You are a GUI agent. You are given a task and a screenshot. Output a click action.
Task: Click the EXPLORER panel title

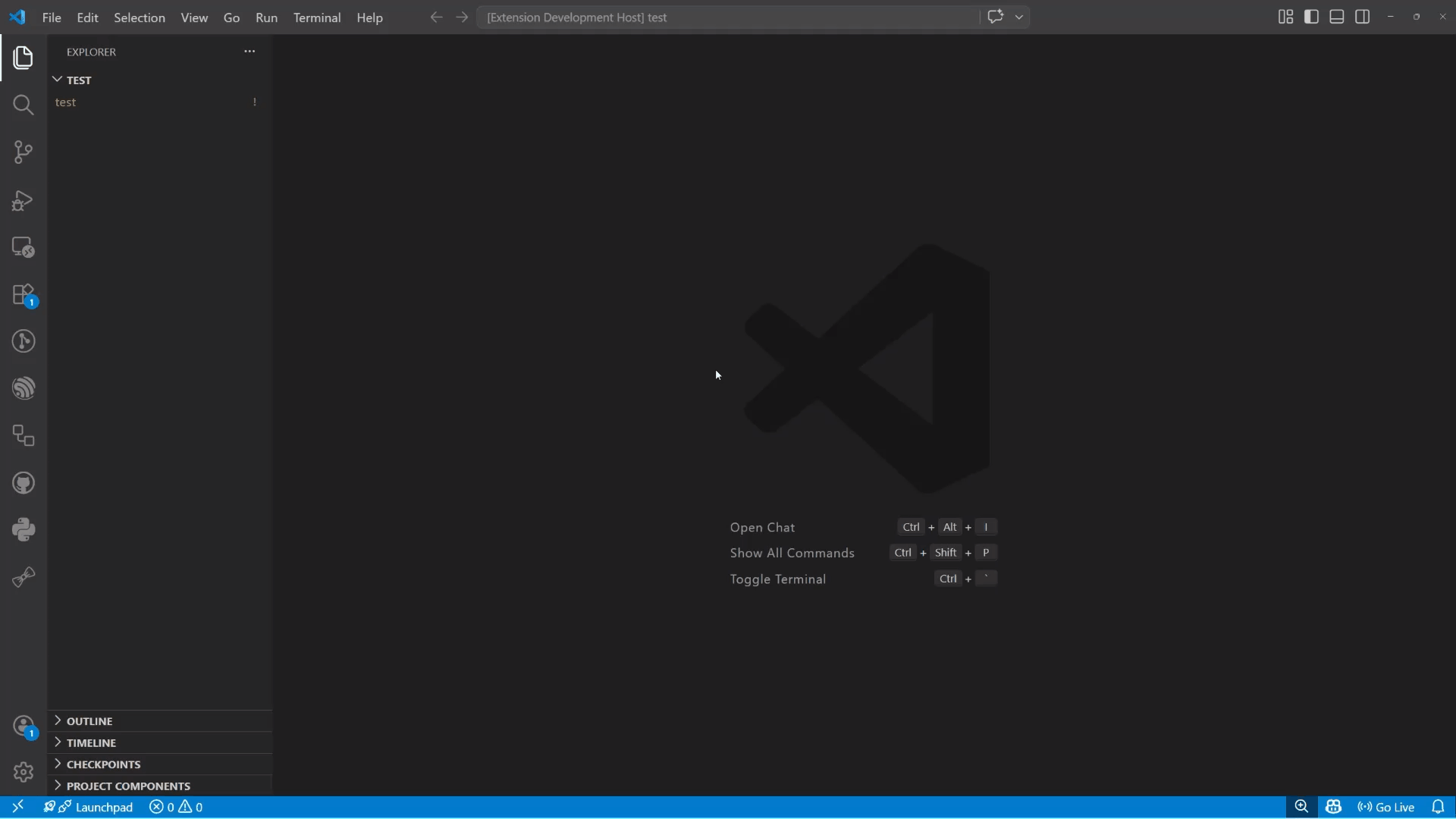[x=91, y=52]
